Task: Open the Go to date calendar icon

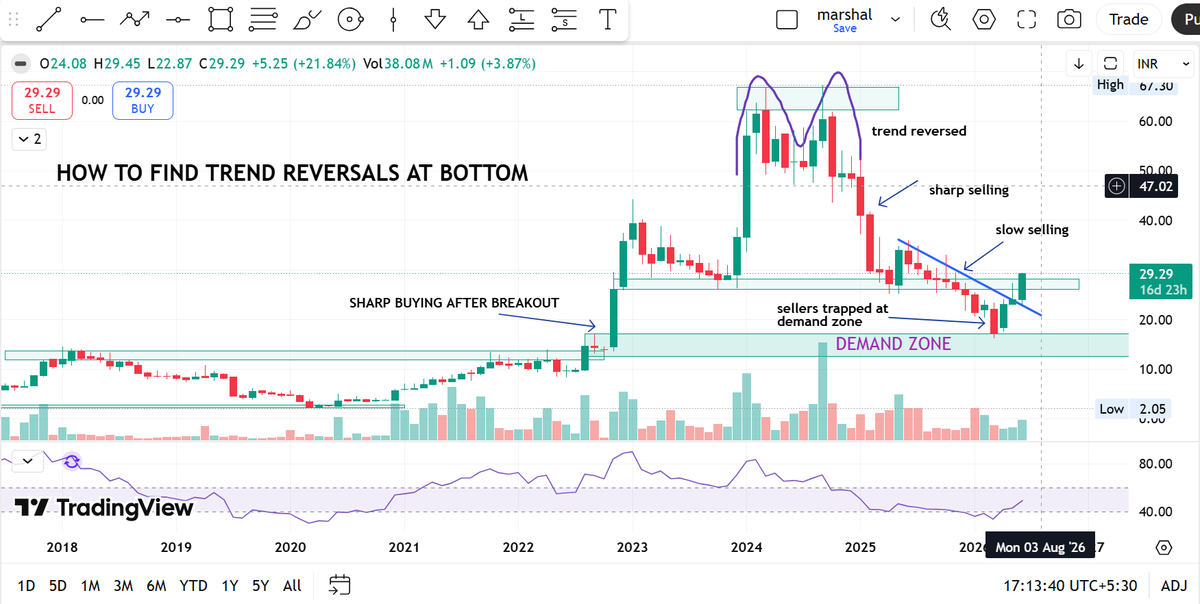Action: tap(339, 584)
